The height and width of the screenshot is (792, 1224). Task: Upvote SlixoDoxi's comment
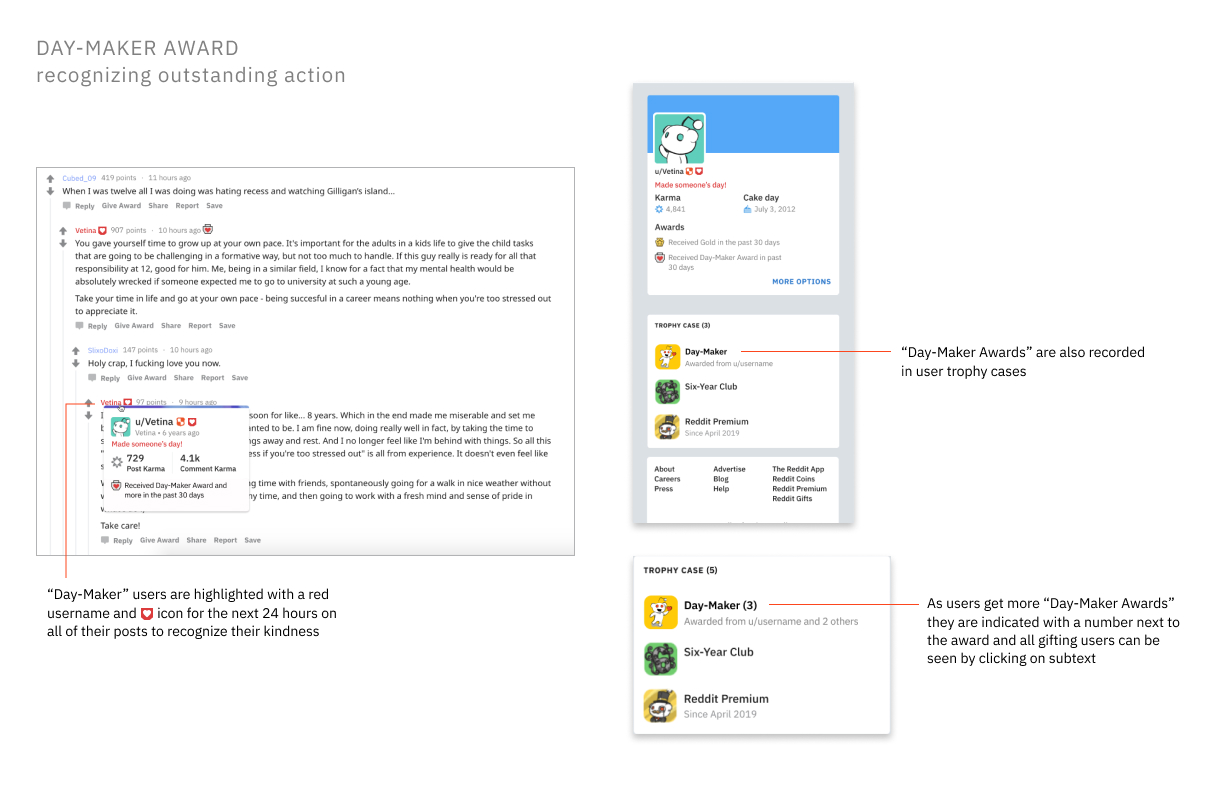75,351
